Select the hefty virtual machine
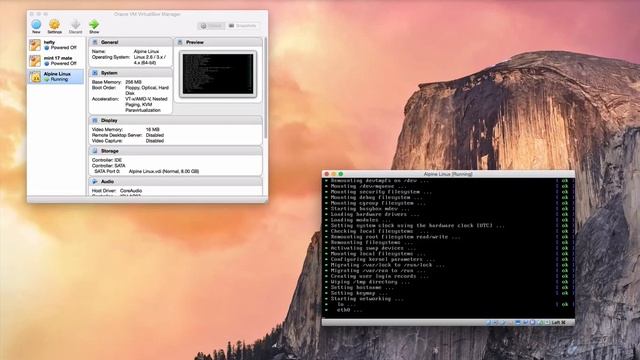The height and width of the screenshot is (360, 640). (x=56, y=44)
